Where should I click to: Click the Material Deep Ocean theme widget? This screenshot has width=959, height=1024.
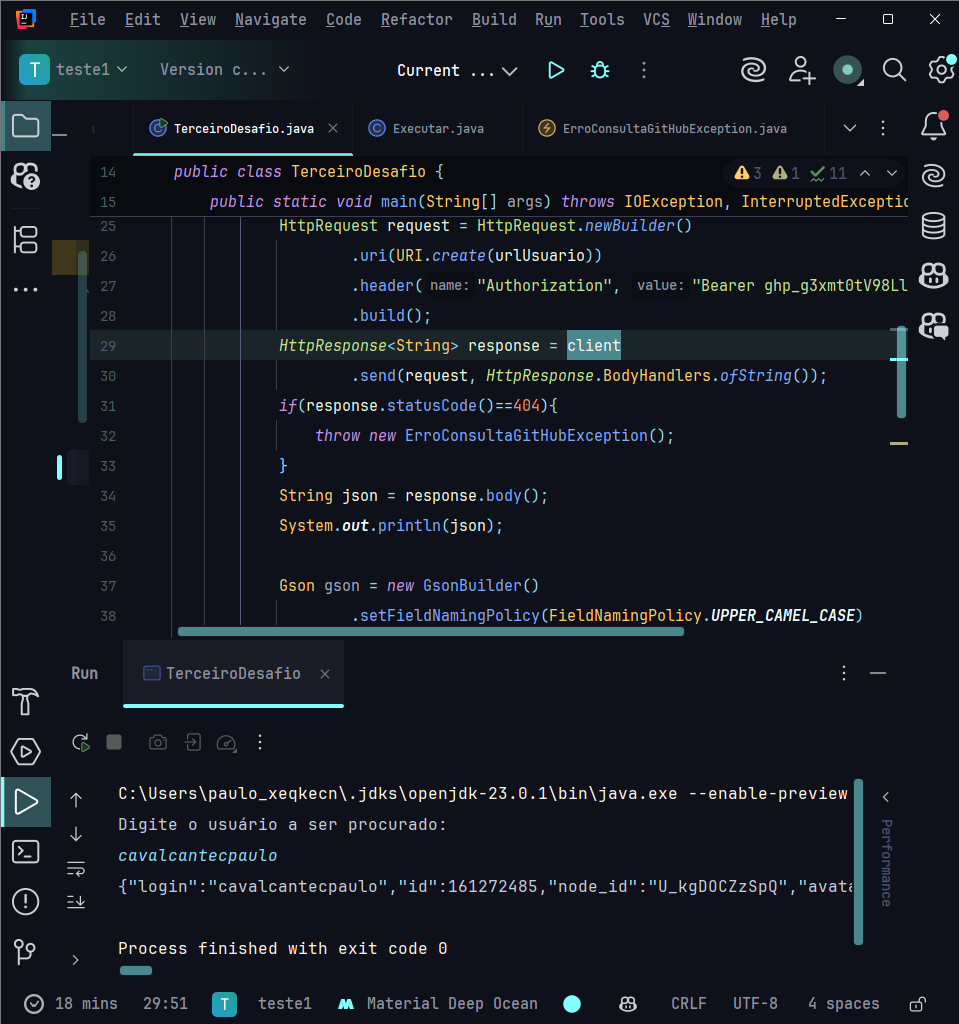[x=438, y=1004]
